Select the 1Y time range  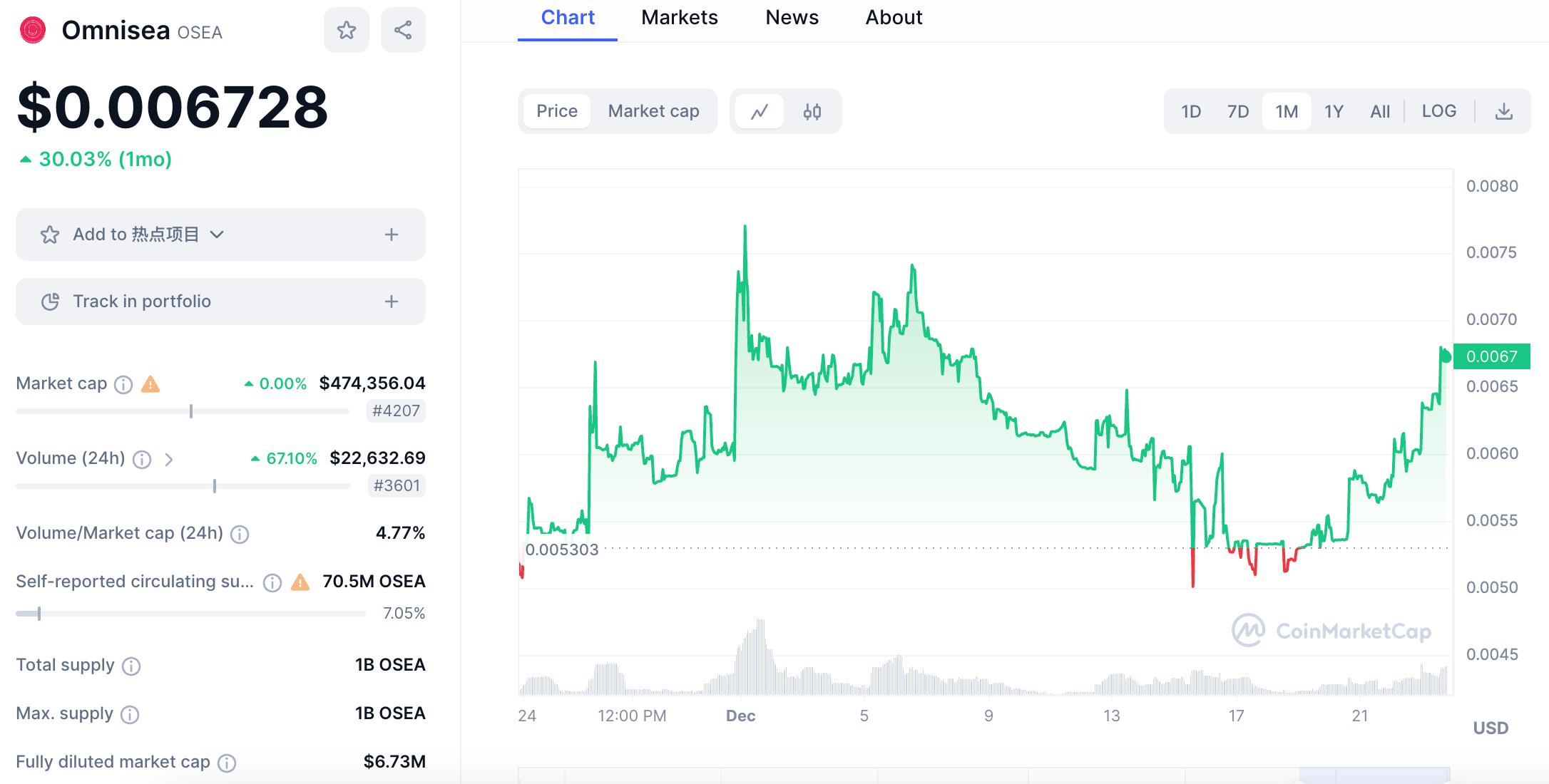pyautogui.click(x=1334, y=111)
